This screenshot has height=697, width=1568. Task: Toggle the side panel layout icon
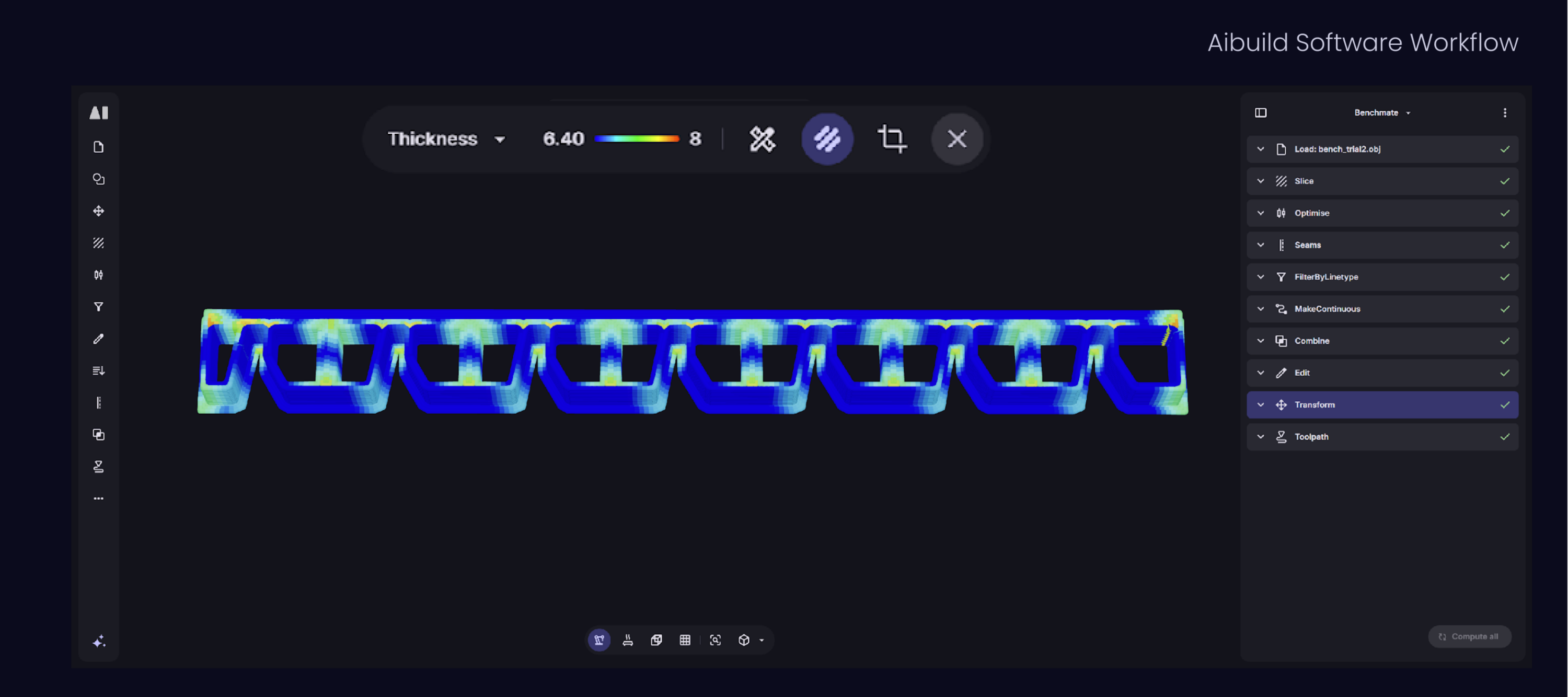(x=1261, y=113)
